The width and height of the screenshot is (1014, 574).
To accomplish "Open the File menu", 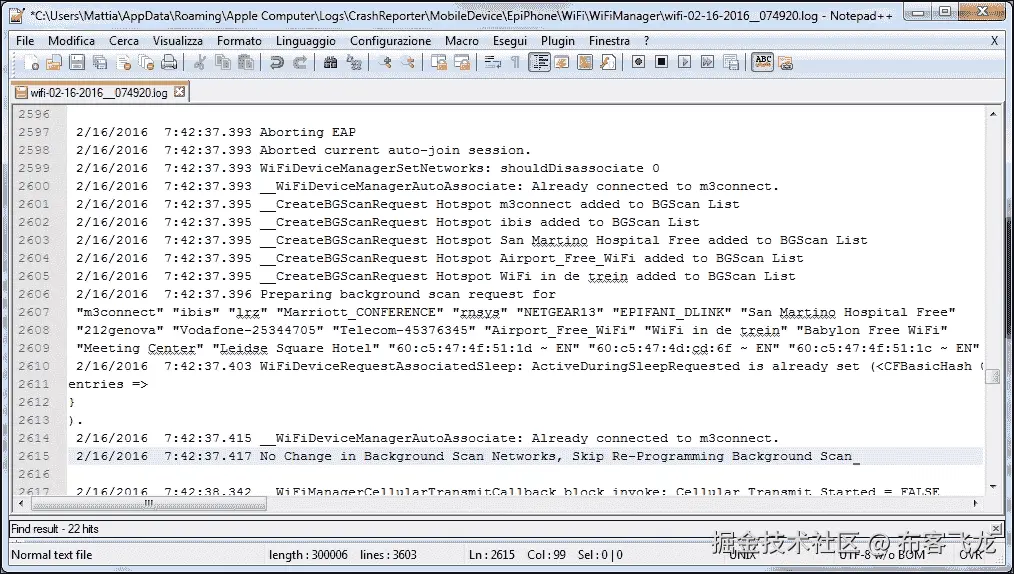I will coord(25,41).
